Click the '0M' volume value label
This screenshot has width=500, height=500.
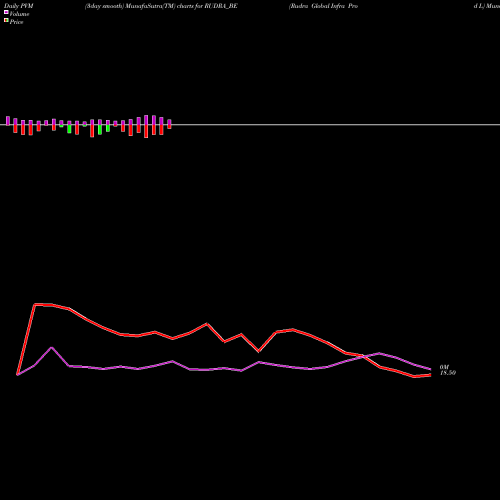444,367
